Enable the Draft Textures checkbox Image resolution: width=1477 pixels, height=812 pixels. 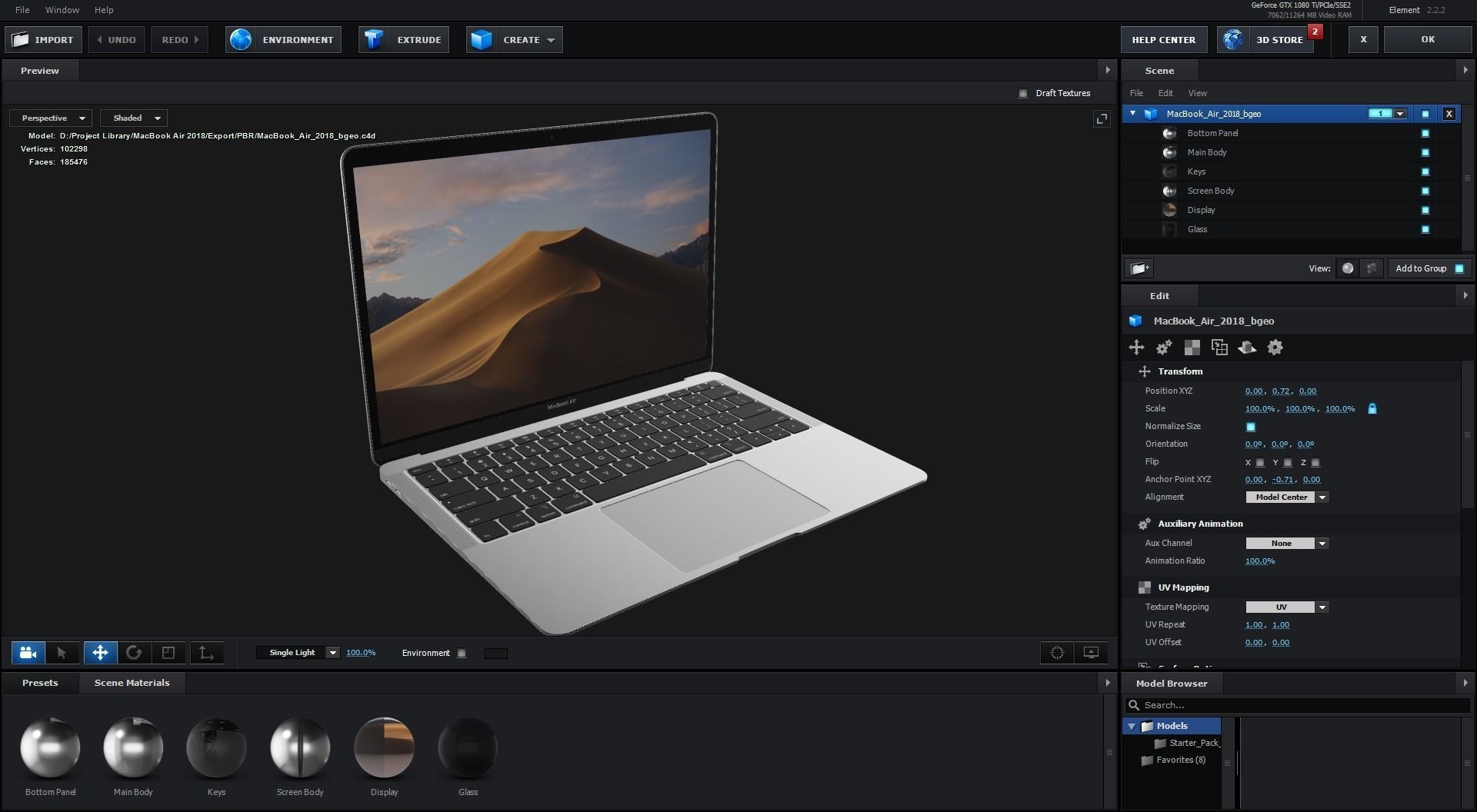[1023, 93]
